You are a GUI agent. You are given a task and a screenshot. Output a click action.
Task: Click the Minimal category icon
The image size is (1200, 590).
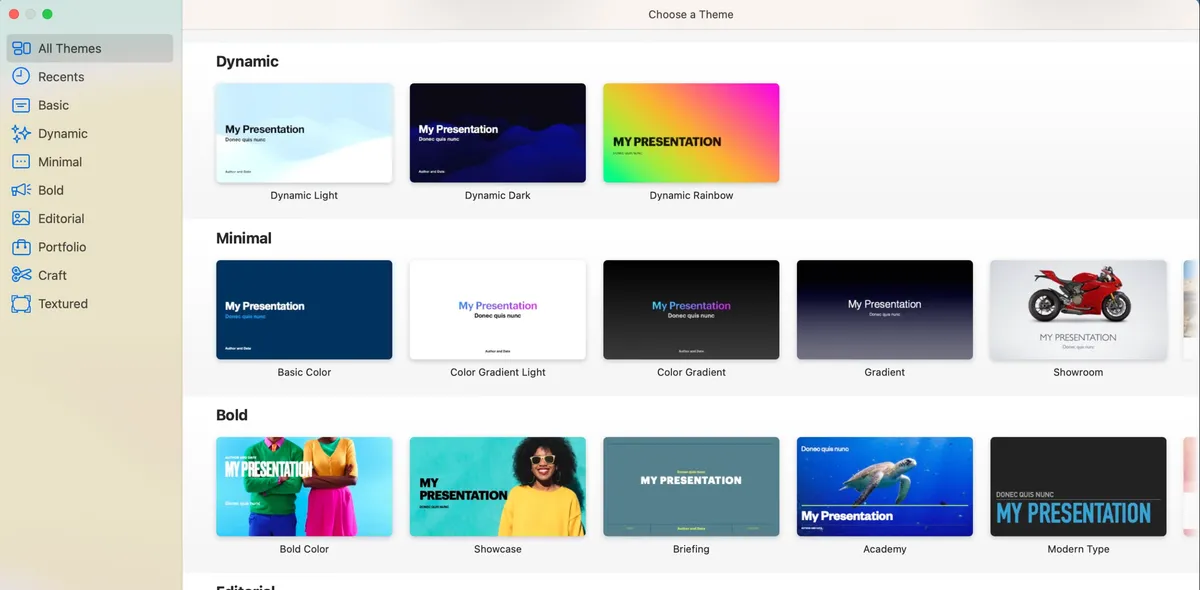point(21,161)
